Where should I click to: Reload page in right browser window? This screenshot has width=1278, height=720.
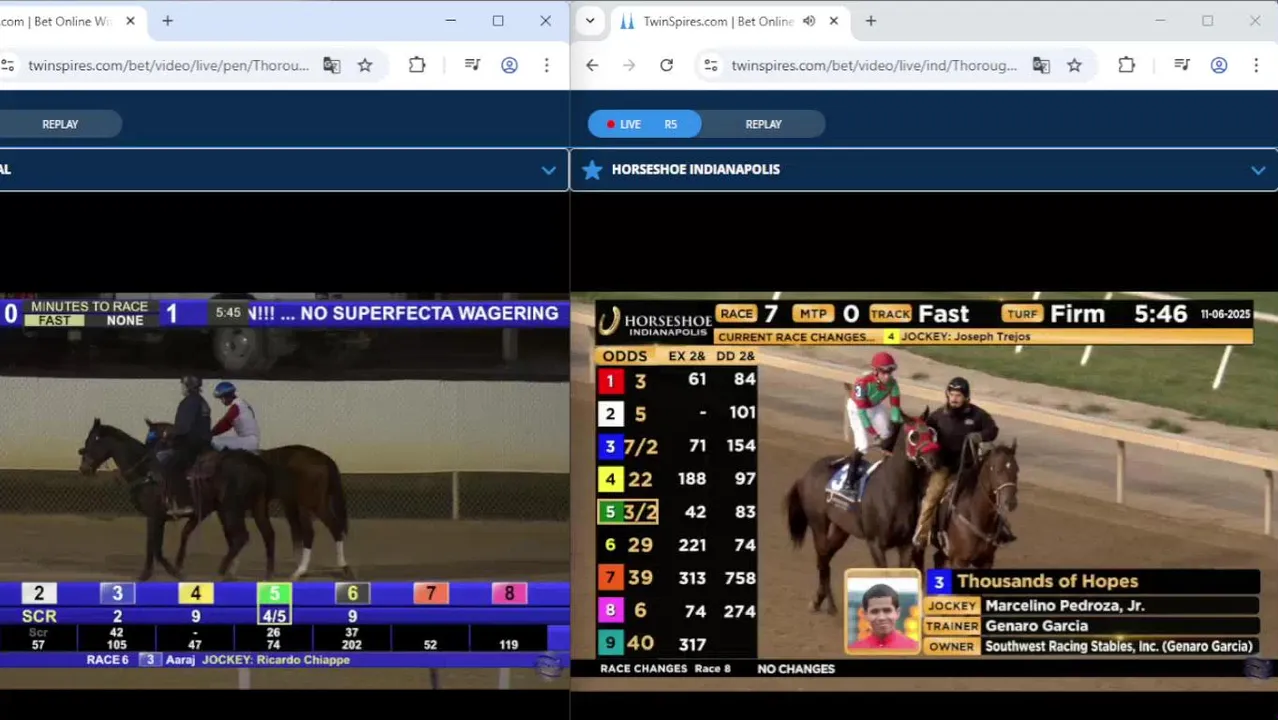[x=666, y=65]
